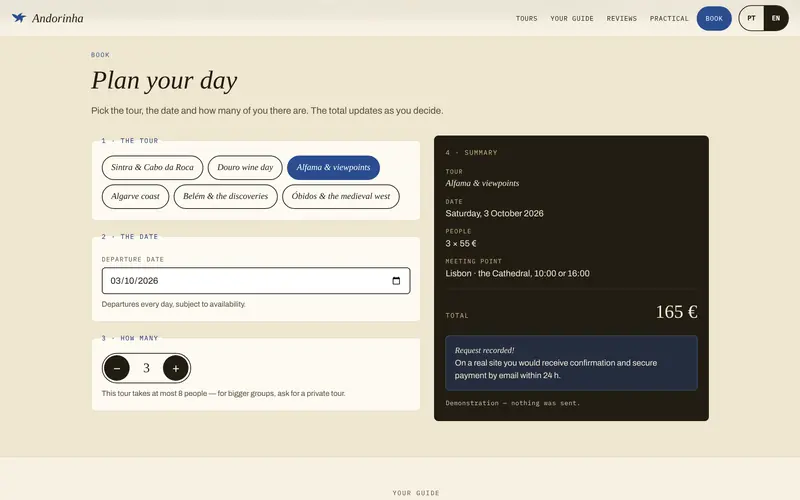
Task: Open the Reviews nav link
Action: (621, 18)
